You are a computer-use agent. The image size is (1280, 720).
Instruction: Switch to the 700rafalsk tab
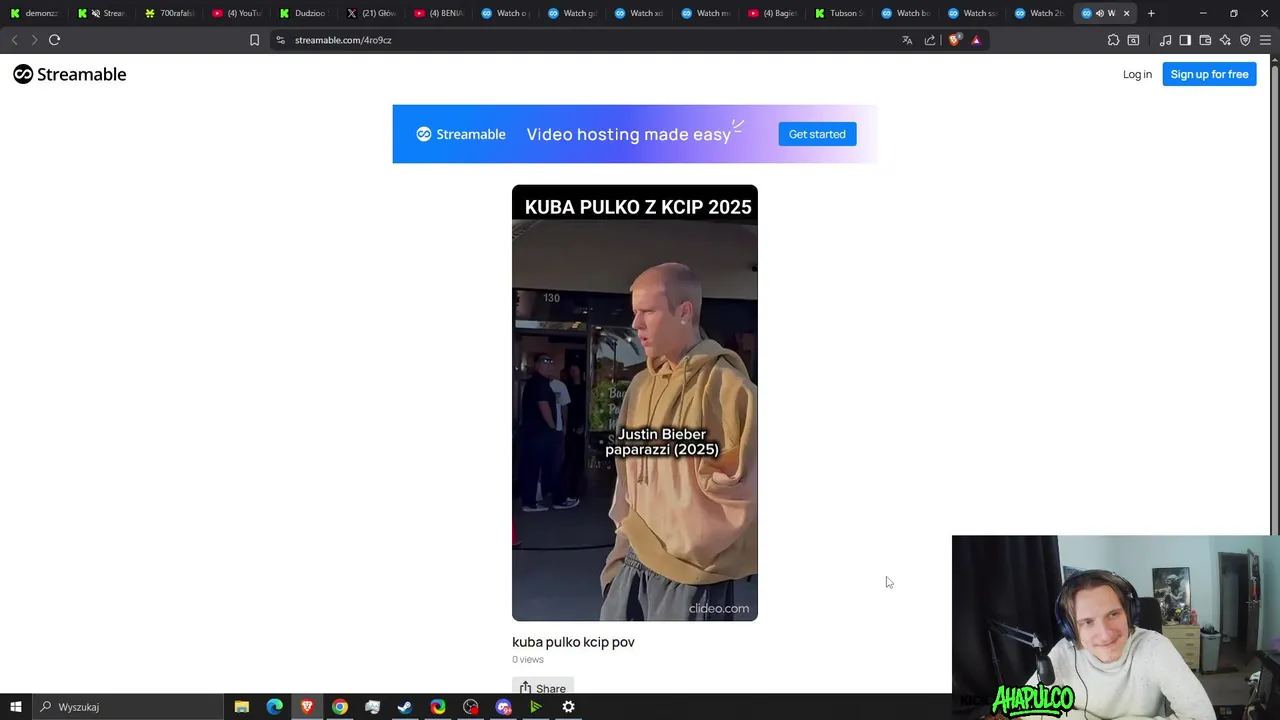point(169,13)
